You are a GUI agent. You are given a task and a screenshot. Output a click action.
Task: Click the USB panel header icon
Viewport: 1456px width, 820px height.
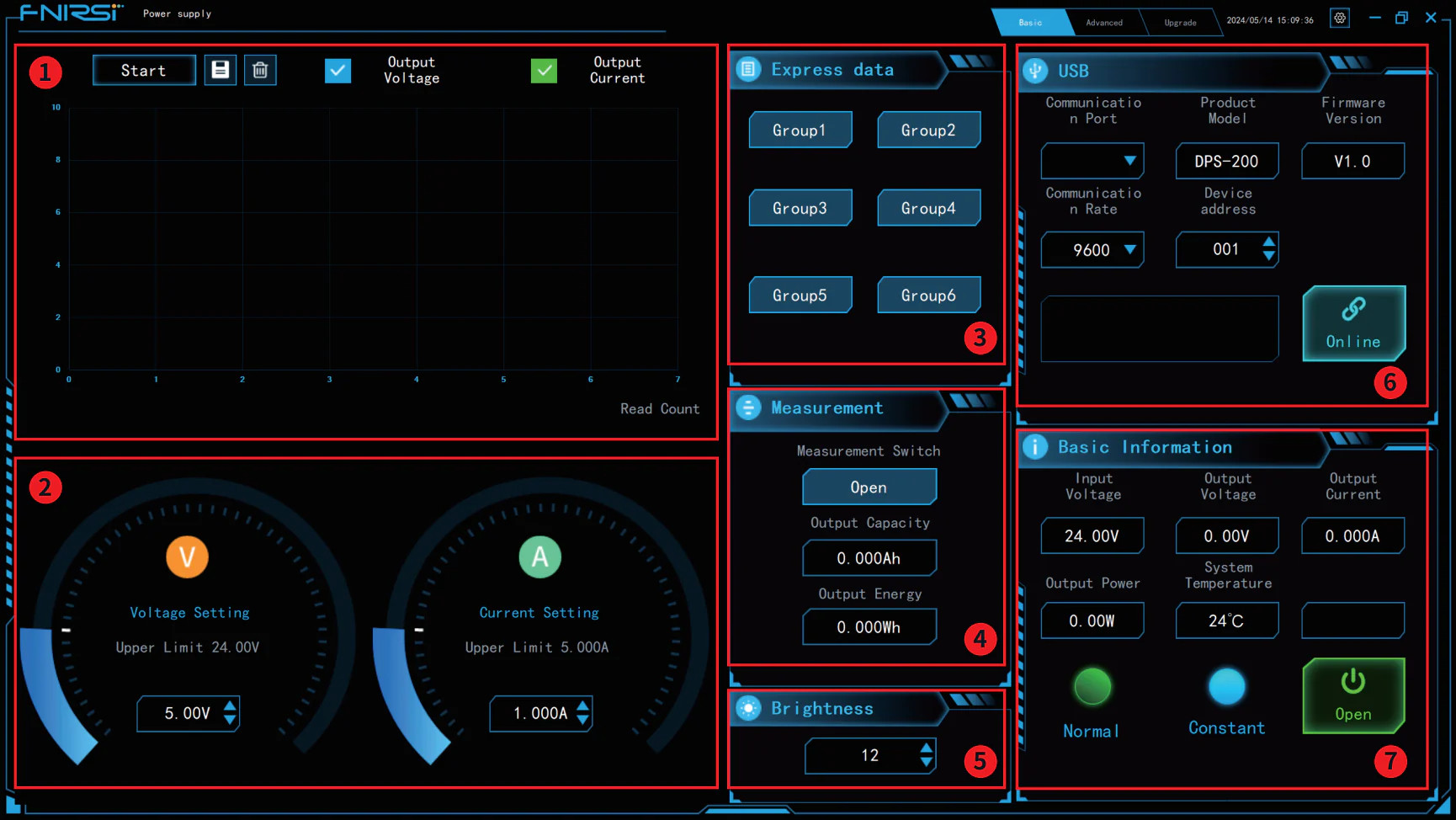click(1035, 71)
